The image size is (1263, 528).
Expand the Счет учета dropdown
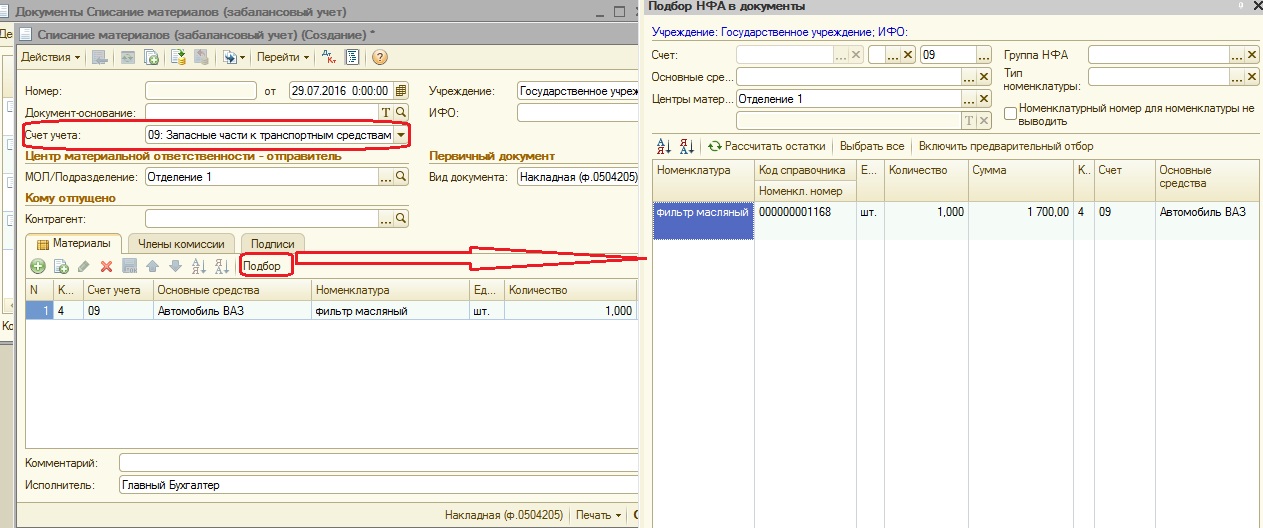tap(401, 134)
